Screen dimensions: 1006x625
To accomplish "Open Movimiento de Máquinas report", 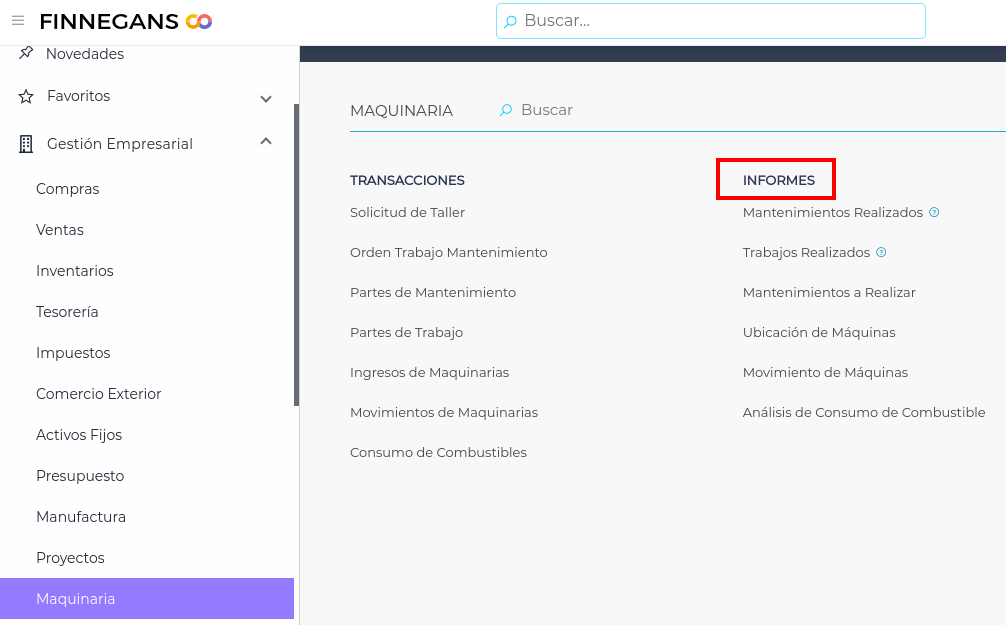I will click(825, 372).
